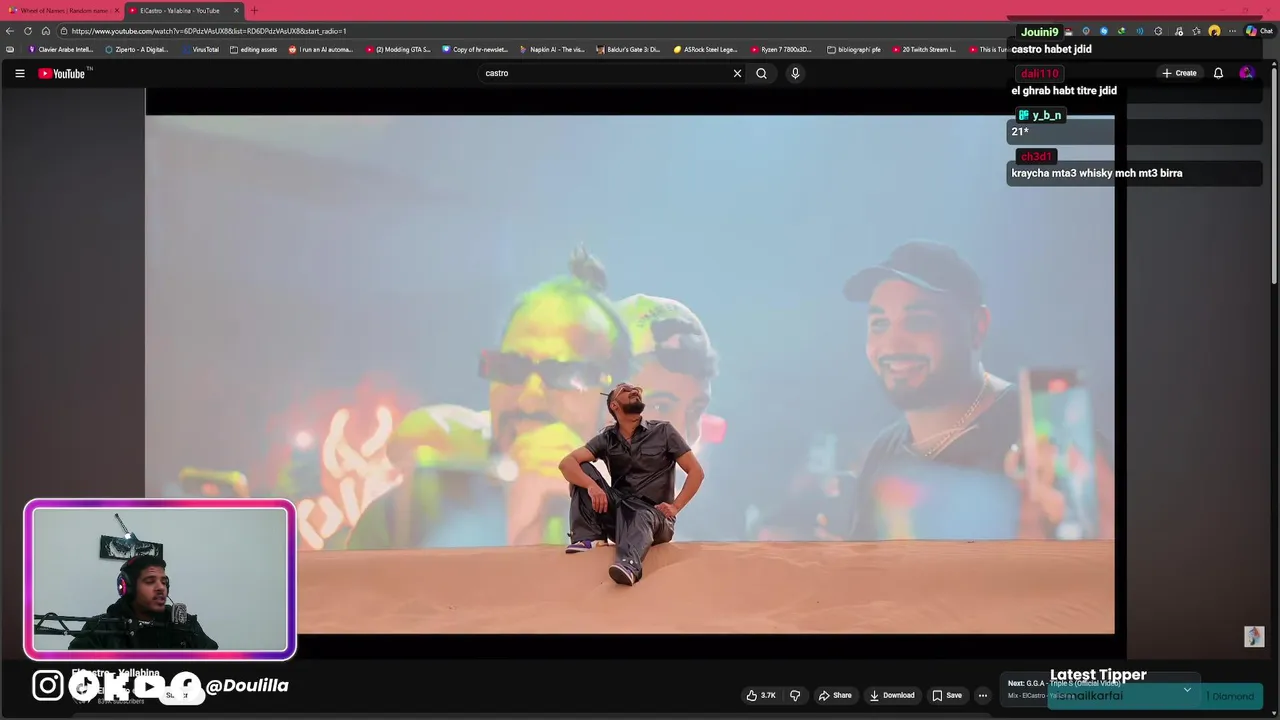Open favorites star icon in browser toolbar
This screenshot has width=1280, height=720.
(1196, 31)
